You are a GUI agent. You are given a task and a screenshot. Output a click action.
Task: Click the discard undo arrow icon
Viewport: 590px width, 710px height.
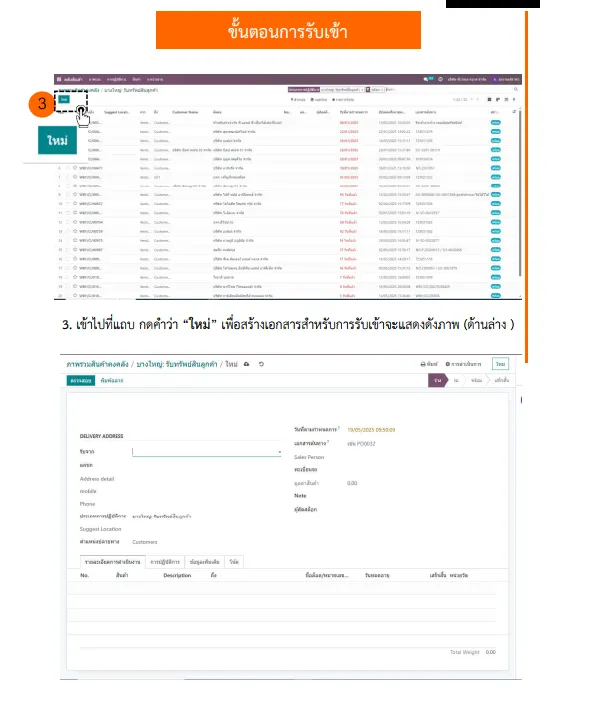coord(261,364)
